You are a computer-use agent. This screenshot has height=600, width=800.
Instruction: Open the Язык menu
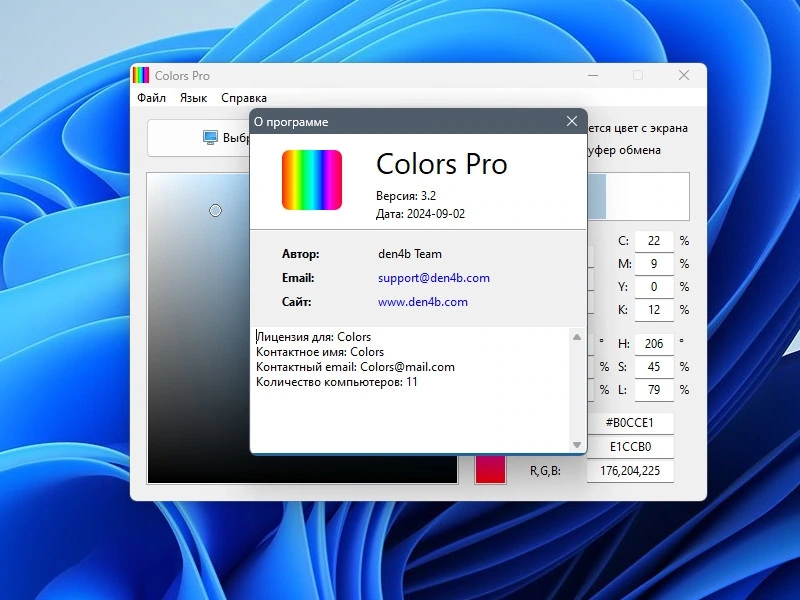[x=193, y=98]
